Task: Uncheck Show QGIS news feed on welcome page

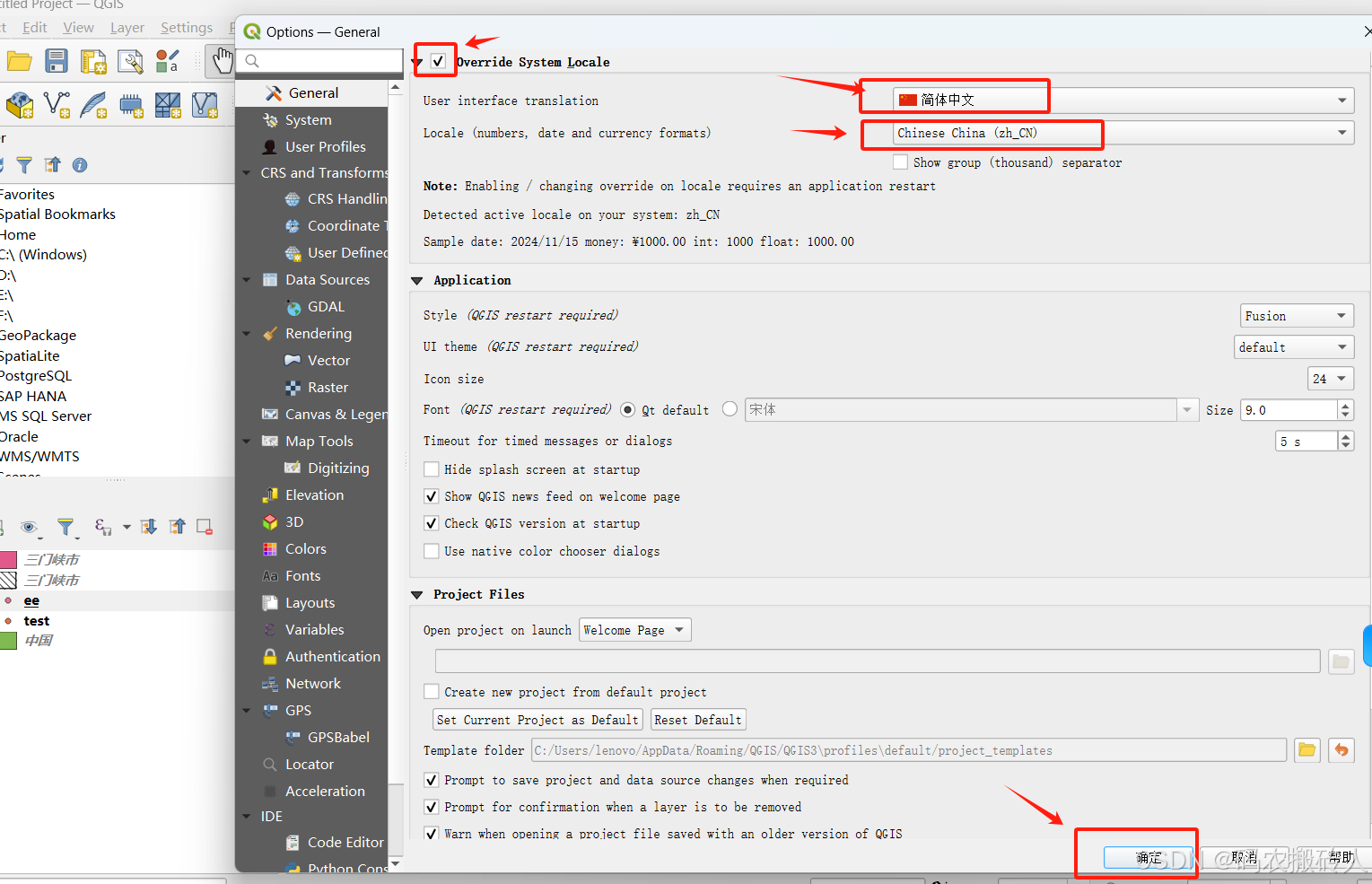Action: (432, 496)
